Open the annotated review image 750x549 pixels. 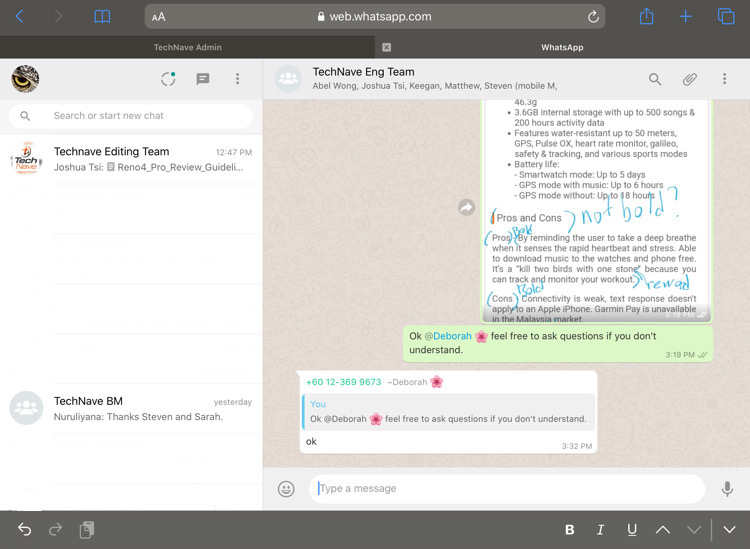(596, 210)
